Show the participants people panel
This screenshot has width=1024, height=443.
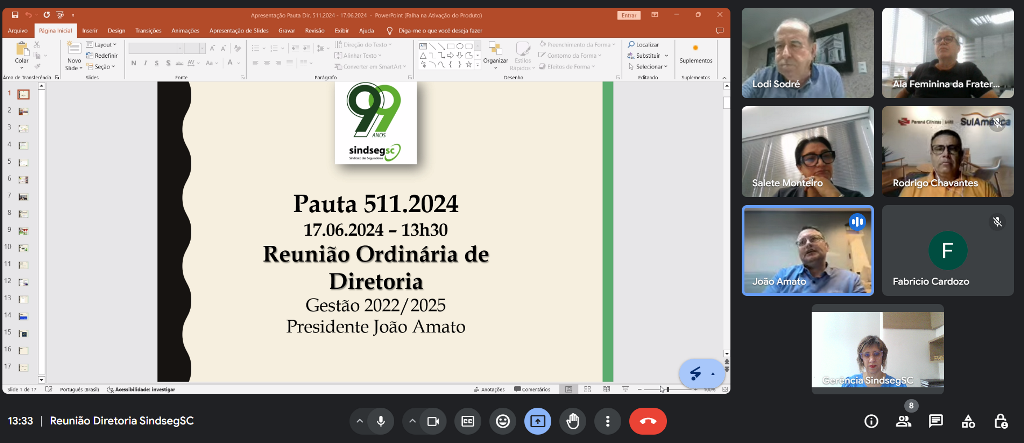click(x=903, y=421)
